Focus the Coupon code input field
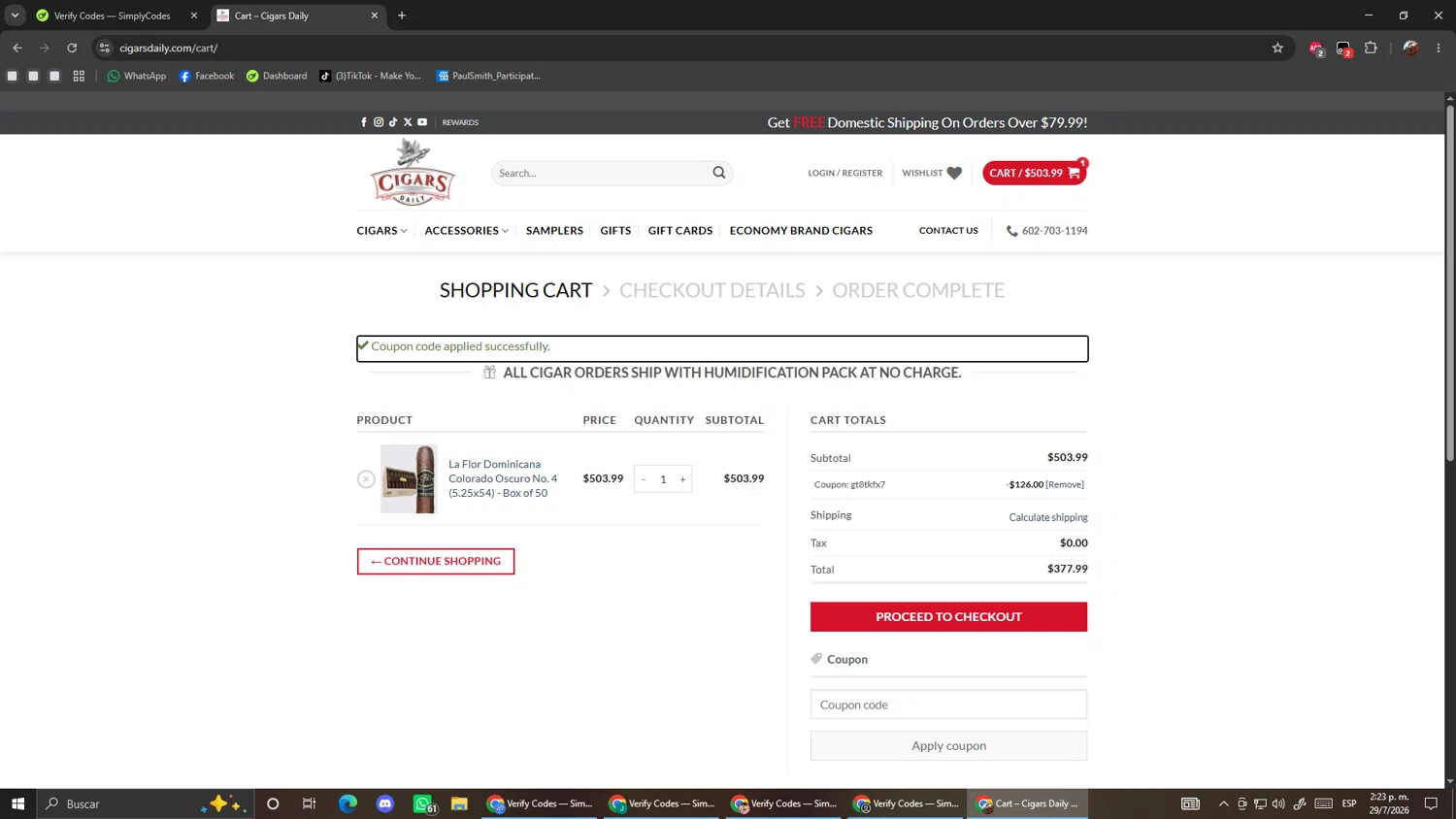Image resolution: width=1456 pixels, height=819 pixels. (948, 704)
